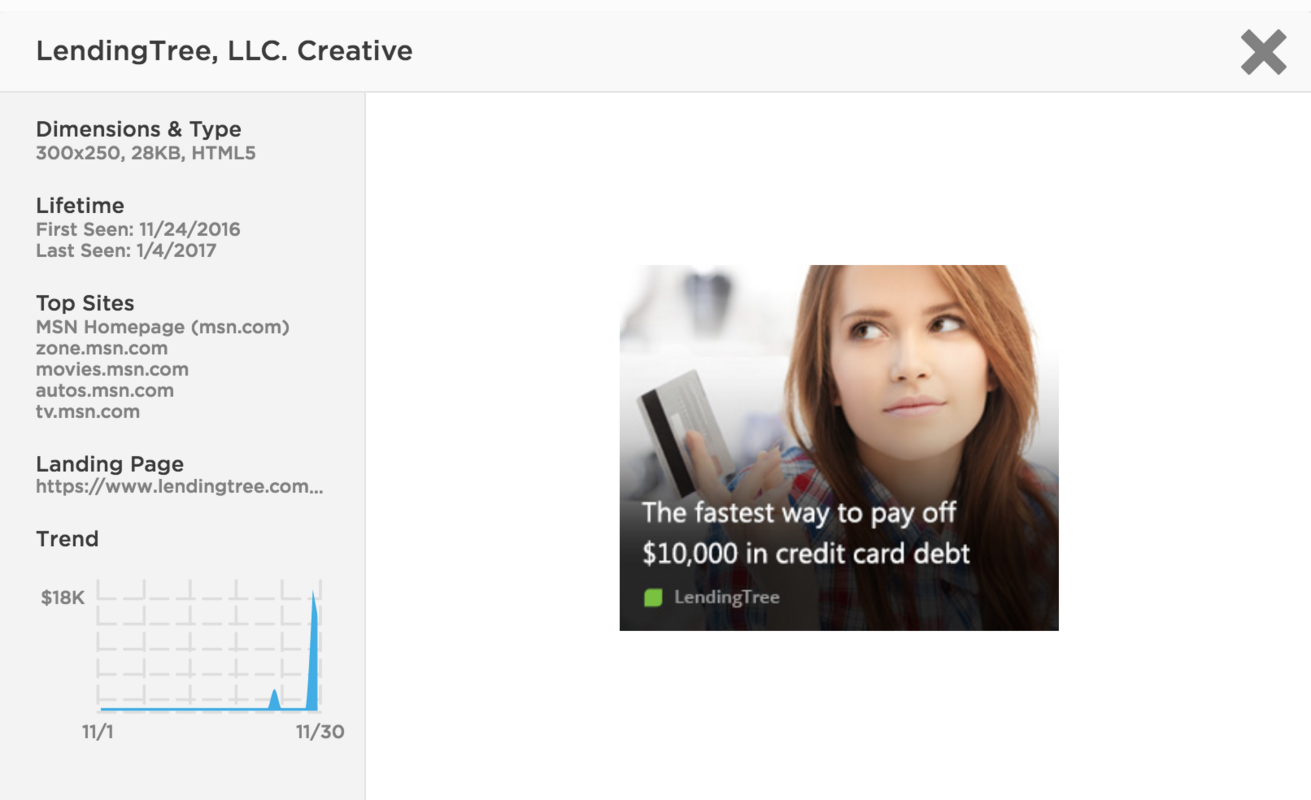Click the 300x250 dimensions info text
1311x800 pixels.
[145, 153]
